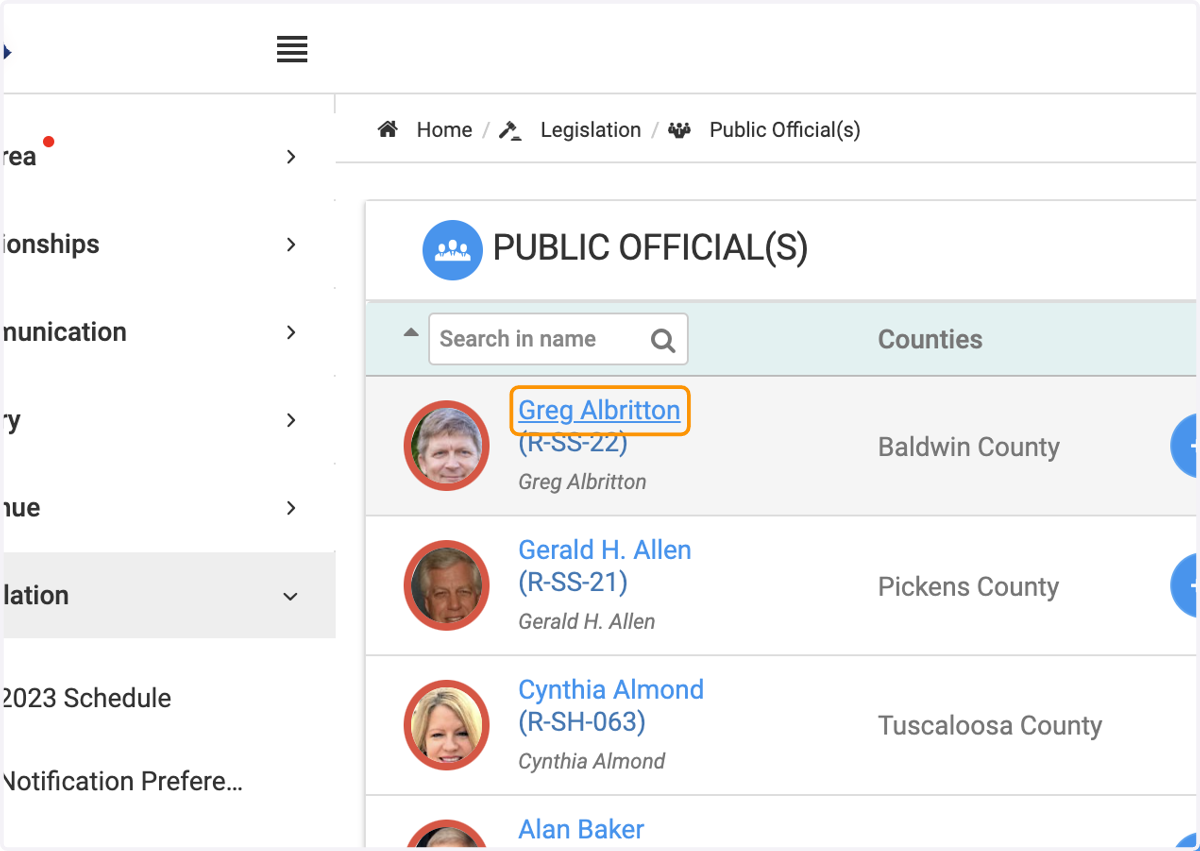Open Alan Baker link
This screenshot has height=851, width=1200.
click(581, 829)
